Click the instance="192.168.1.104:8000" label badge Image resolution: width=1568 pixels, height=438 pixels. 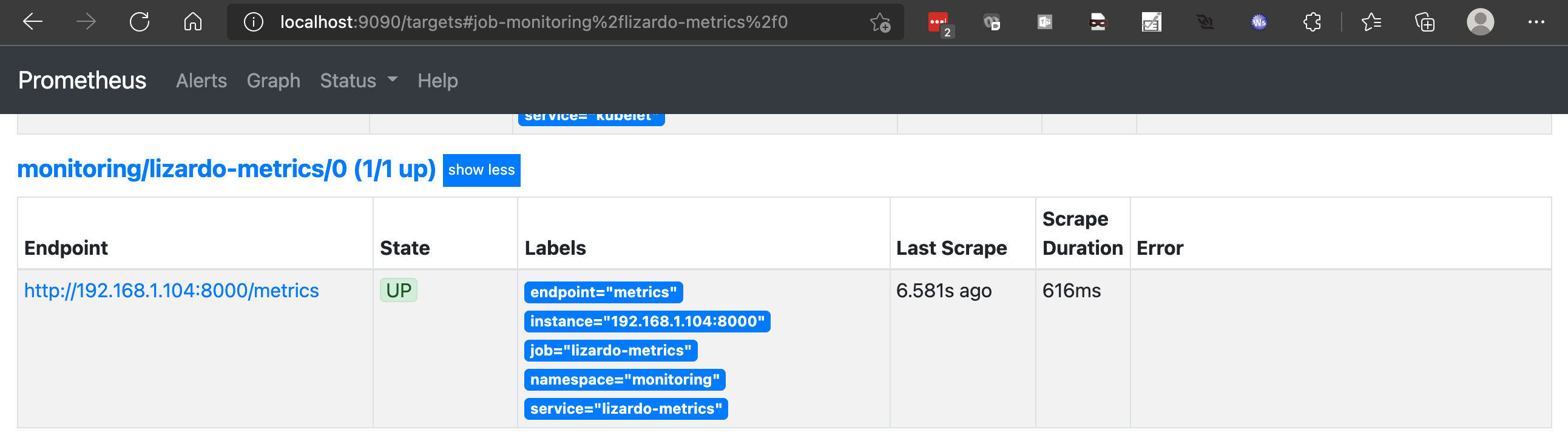pos(647,321)
